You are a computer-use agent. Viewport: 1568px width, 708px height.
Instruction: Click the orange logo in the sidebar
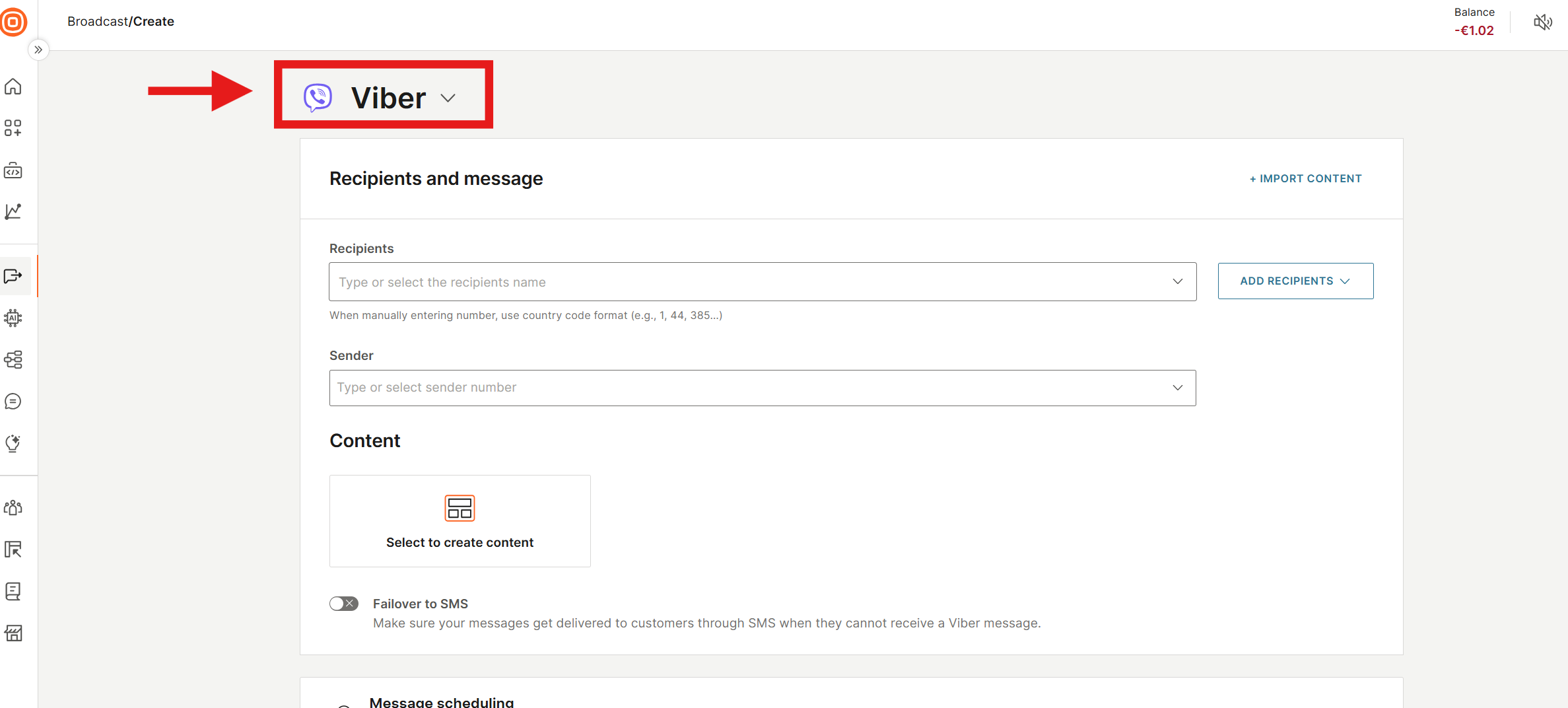13,22
